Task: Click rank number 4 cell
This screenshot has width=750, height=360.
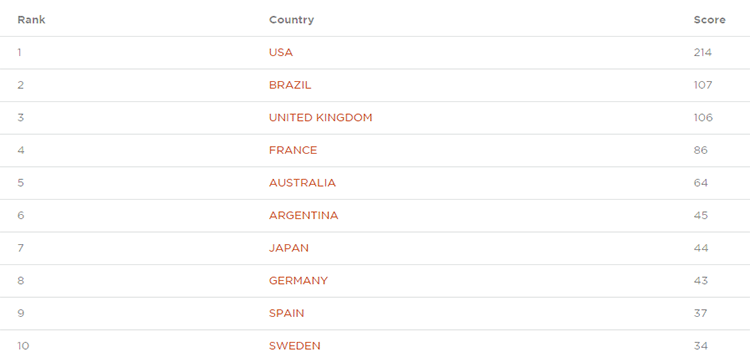Action: (21, 150)
